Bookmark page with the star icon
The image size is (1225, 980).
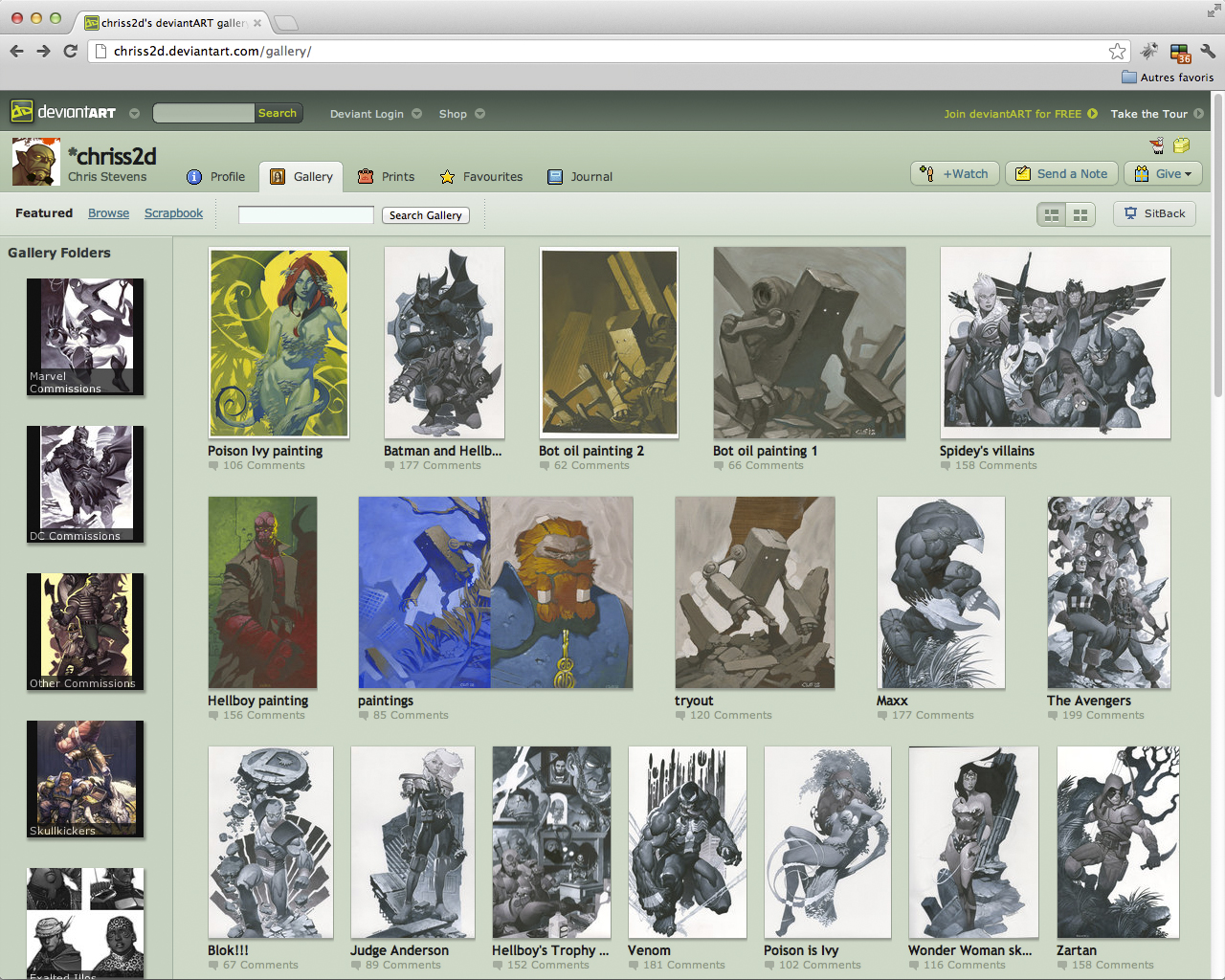[x=1117, y=51]
